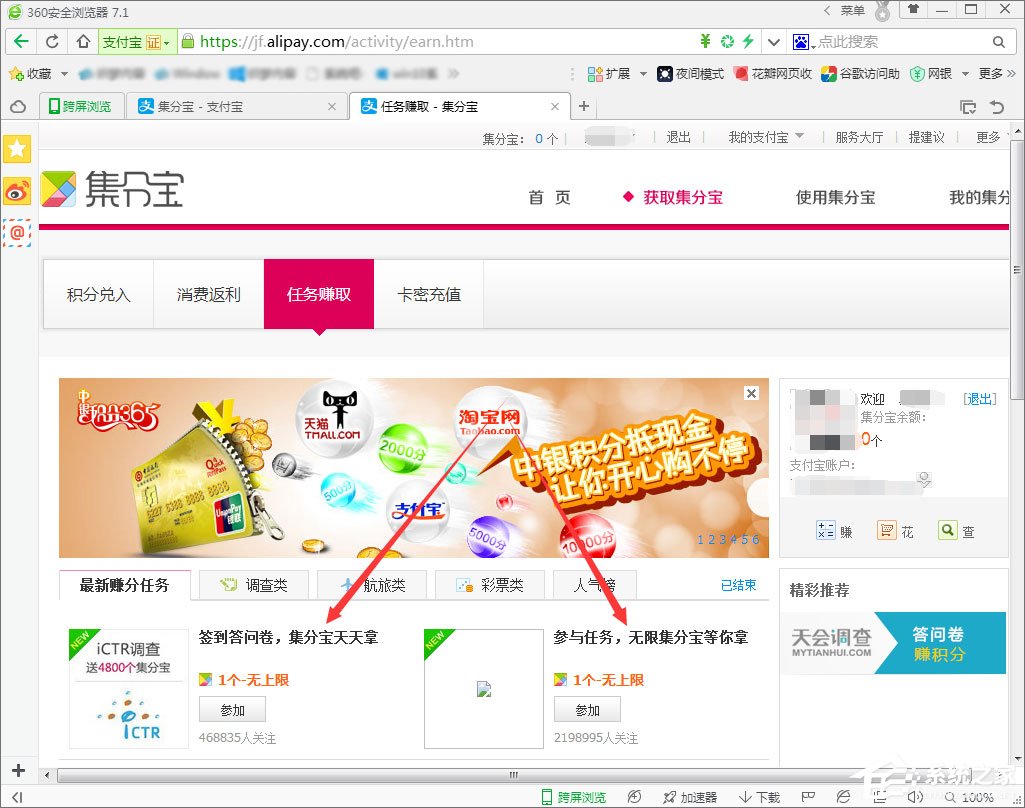The height and width of the screenshot is (808, 1025).
Task: Click the 参与 button under the survey task
Action: click(232, 709)
